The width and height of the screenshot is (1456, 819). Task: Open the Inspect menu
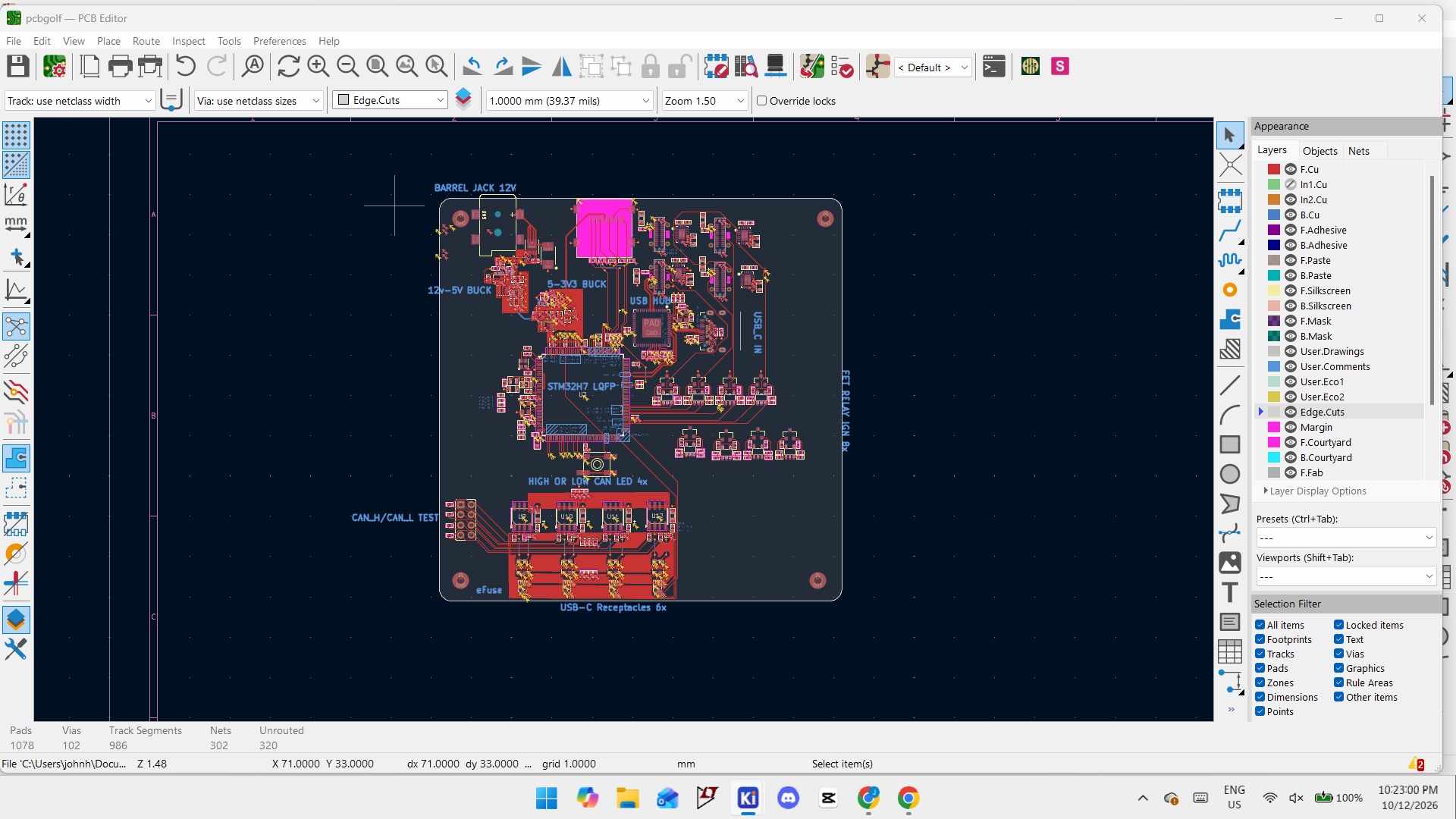[x=189, y=41]
